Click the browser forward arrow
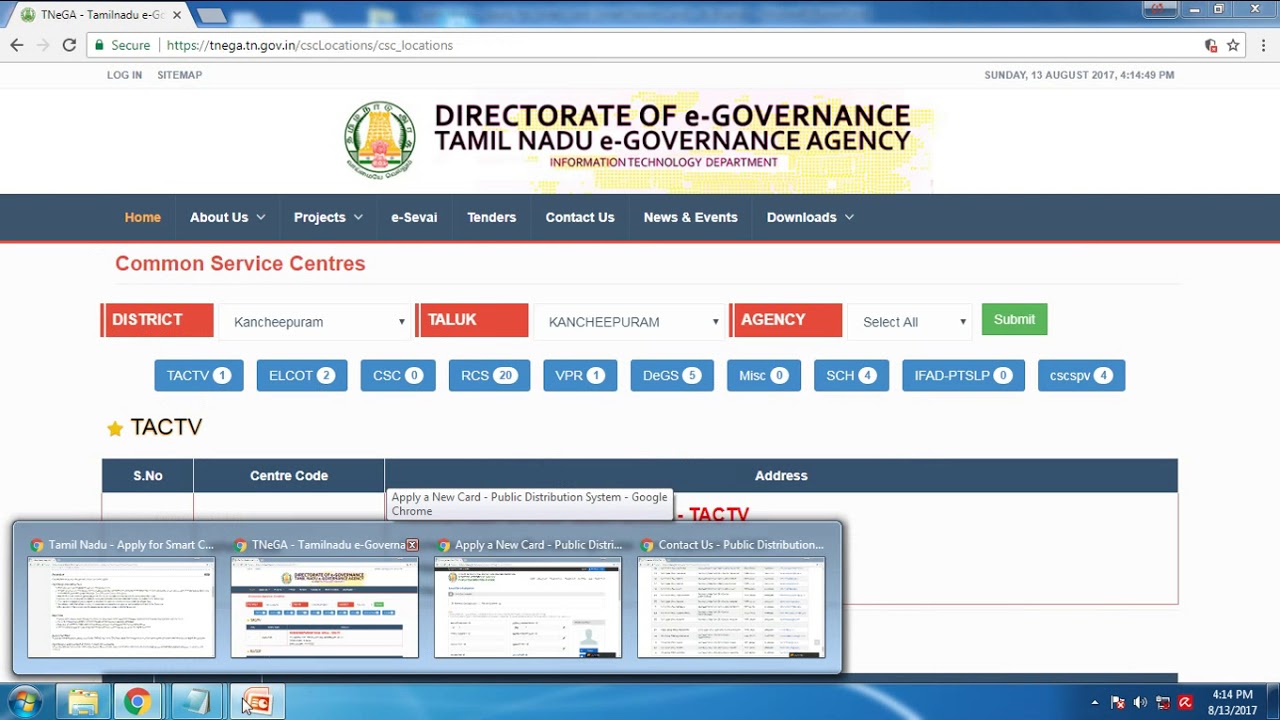Image resolution: width=1280 pixels, height=720 pixels. click(43, 45)
